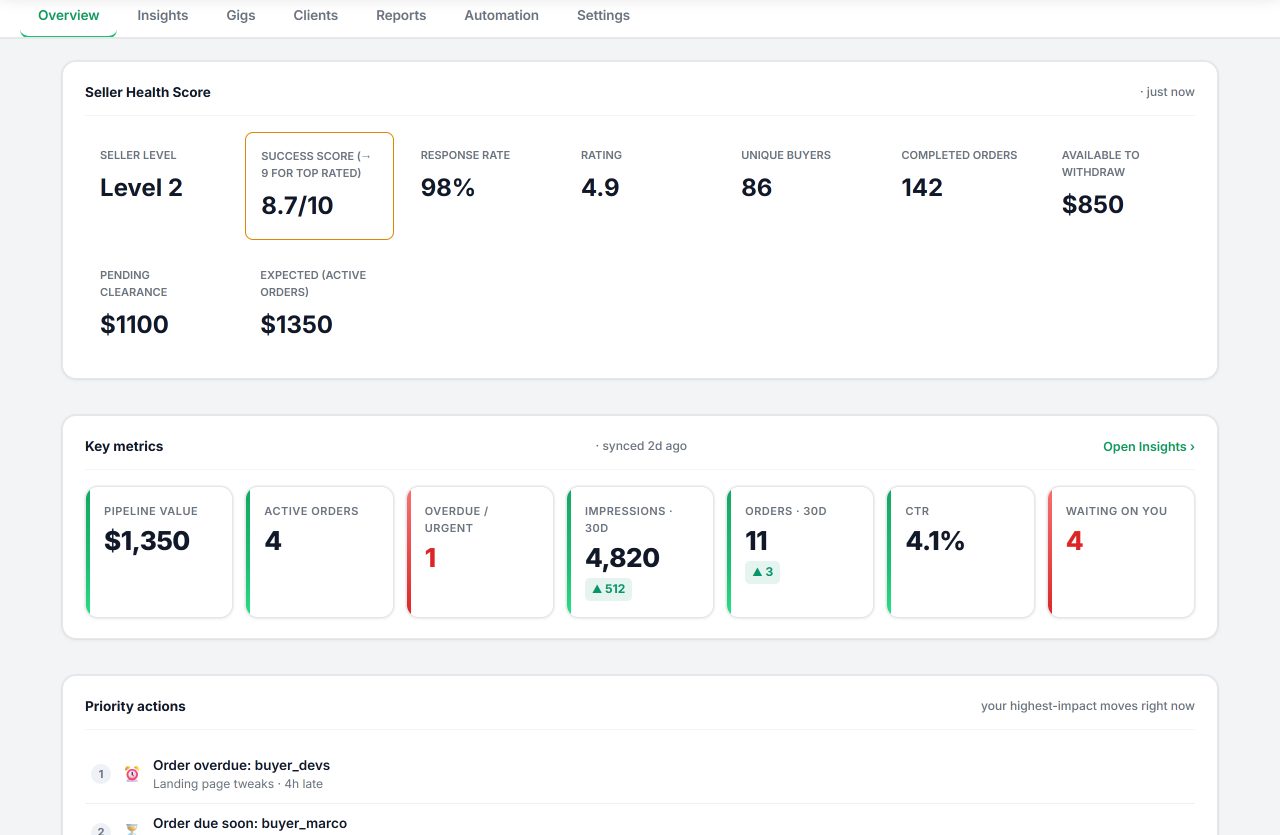Select the Success Score 8.7/10 card

[x=319, y=186]
